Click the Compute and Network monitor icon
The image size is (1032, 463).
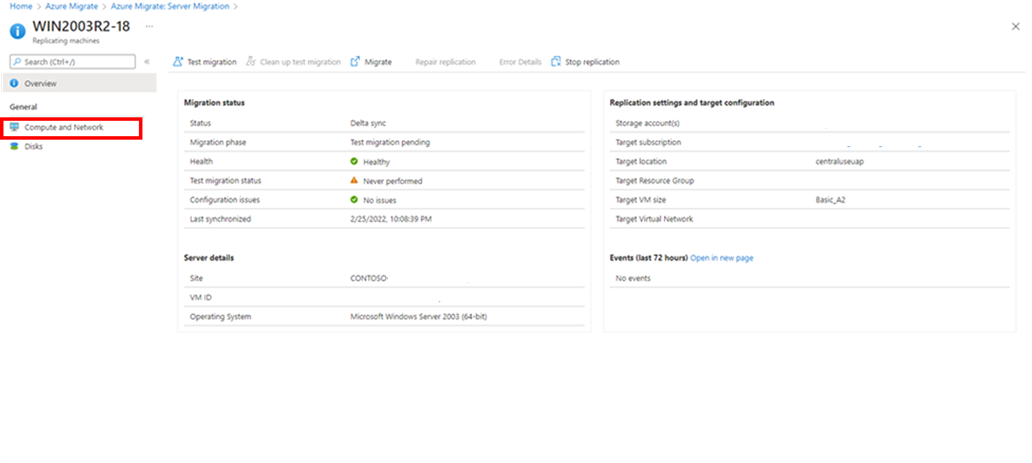pyautogui.click(x=14, y=127)
